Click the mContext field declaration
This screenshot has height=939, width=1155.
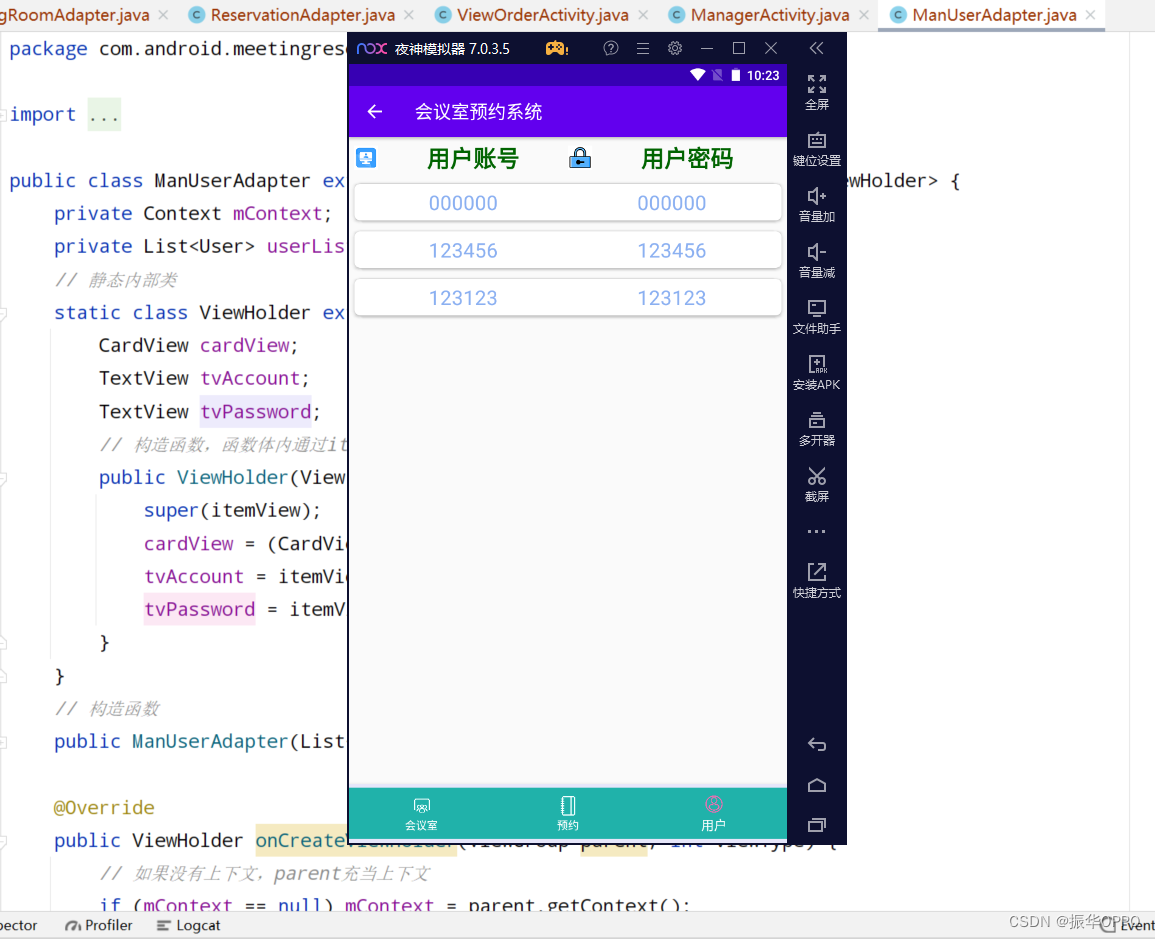[x=277, y=214]
